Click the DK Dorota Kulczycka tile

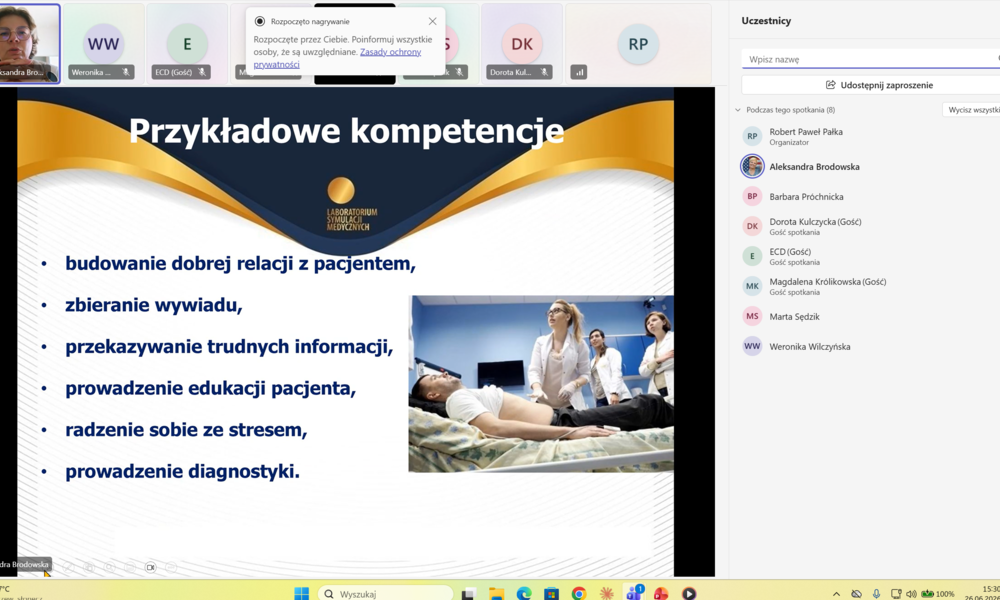[522, 44]
